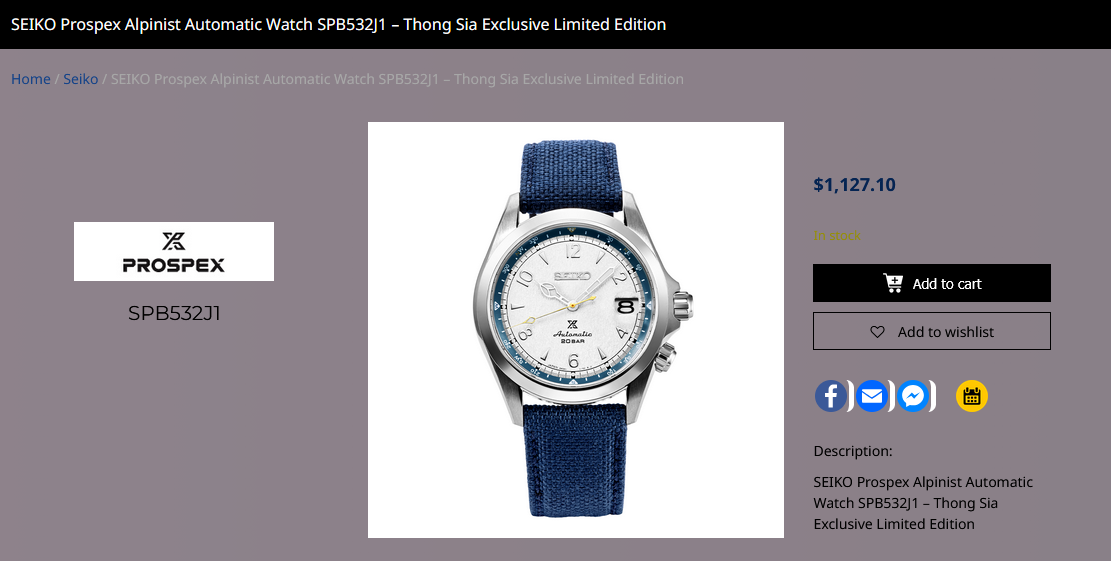Add the watch to the wishlist
Viewport: 1111px width, 561px height.
coord(932,332)
